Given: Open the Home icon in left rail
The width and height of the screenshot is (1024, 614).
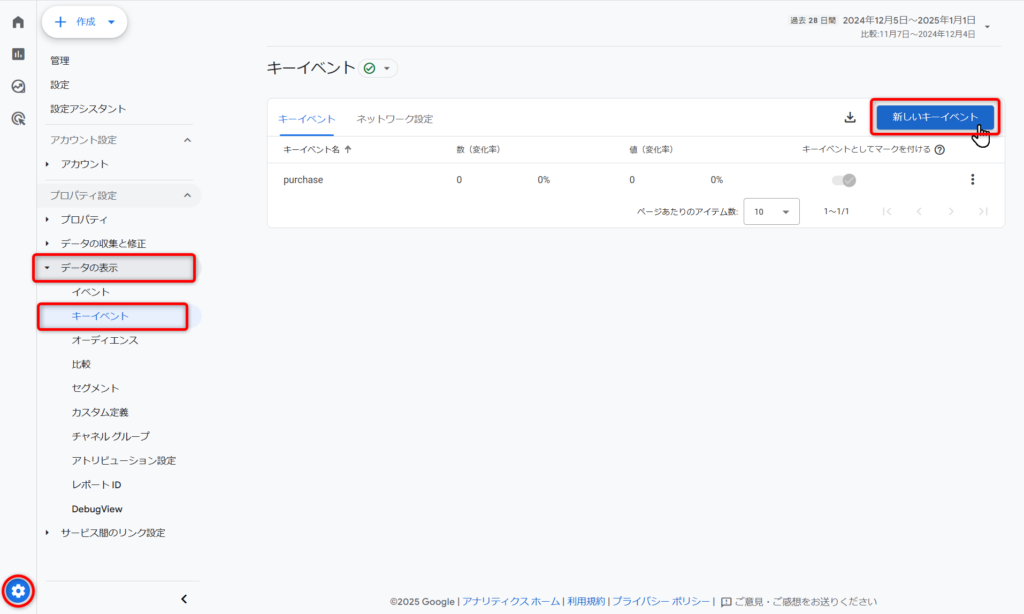Looking at the screenshot, I should click(18, 22).
